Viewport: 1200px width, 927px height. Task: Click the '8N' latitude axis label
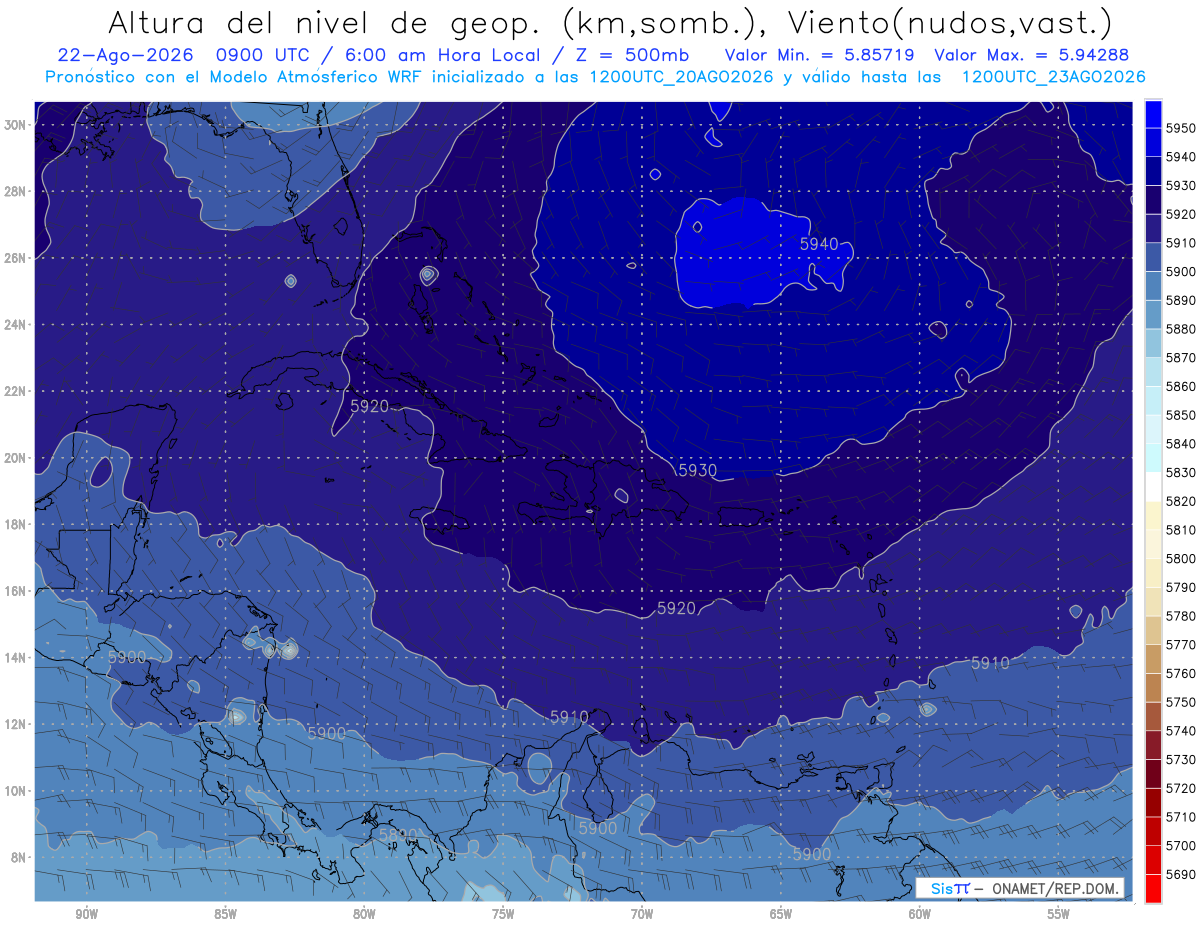18,857
